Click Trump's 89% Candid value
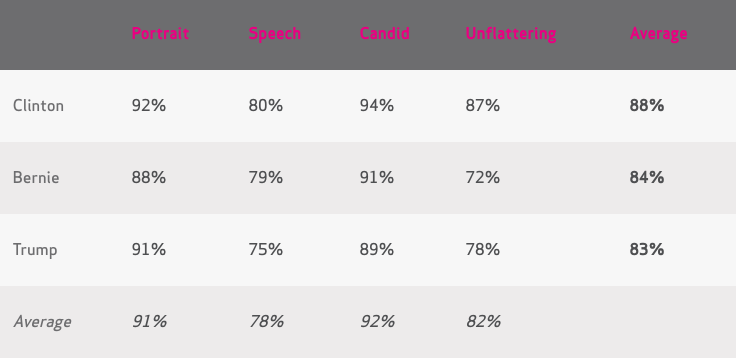Screen dimensions: 737x360 [x=376, y=250]
